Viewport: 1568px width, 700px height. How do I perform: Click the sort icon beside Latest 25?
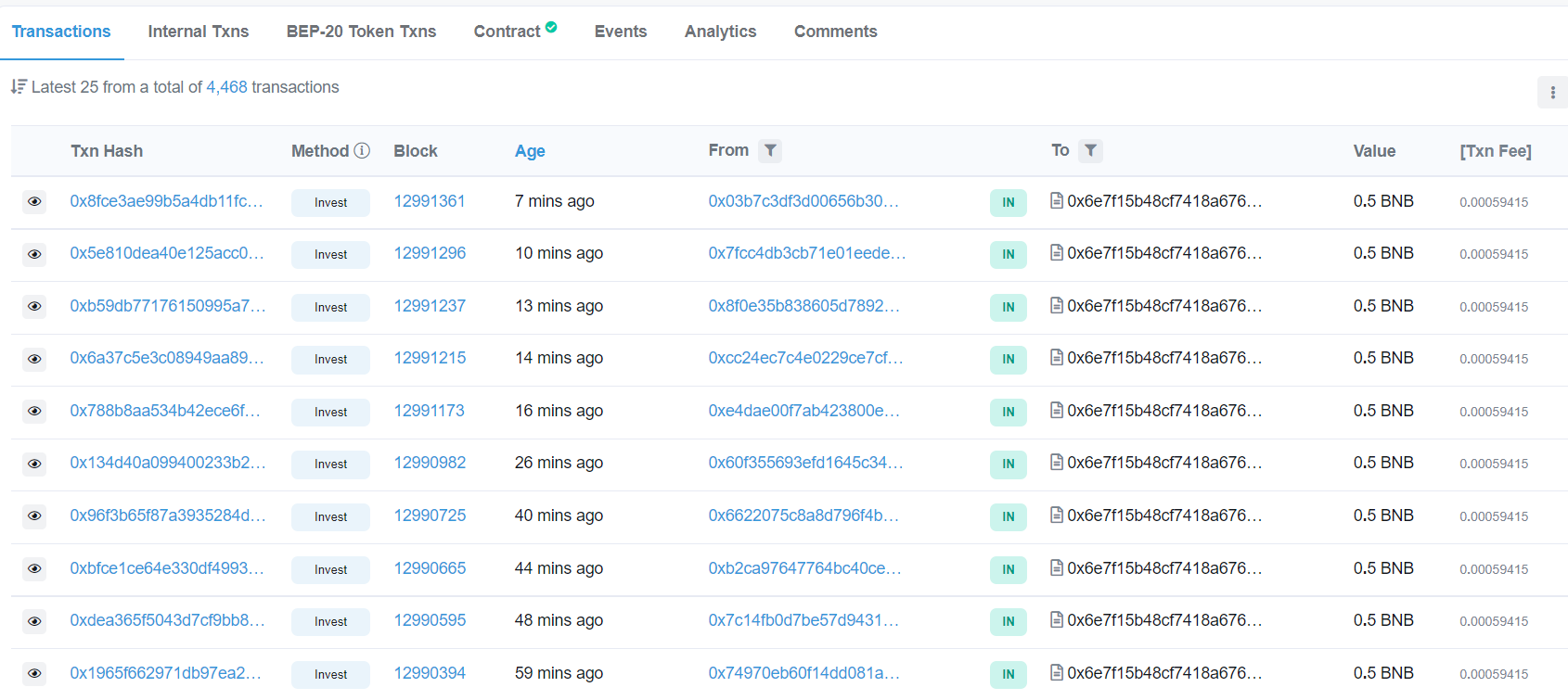[19, 86]
